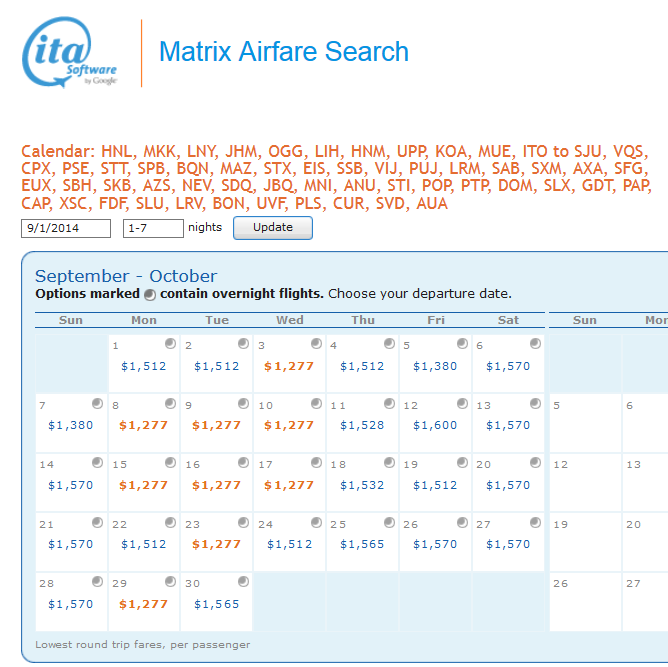Viewport: 668px width, 667px height.
Task: Click the overnight icon on September 10
Action: coord(316,404)
